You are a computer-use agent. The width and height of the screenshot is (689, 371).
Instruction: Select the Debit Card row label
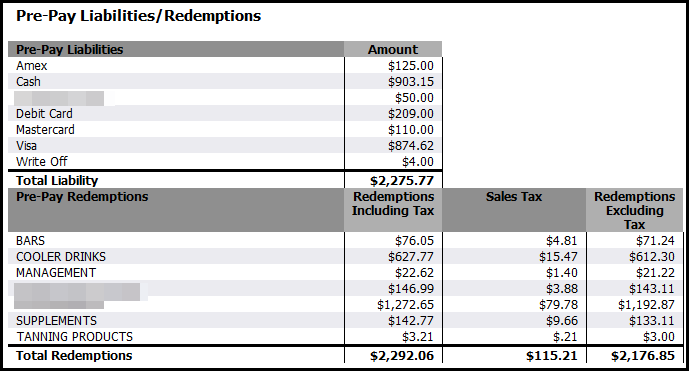44,114
